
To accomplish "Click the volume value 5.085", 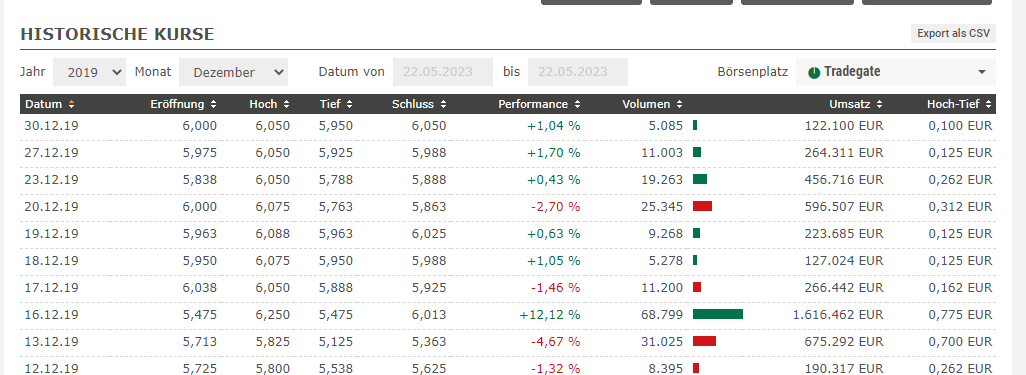I will [666, 126].
